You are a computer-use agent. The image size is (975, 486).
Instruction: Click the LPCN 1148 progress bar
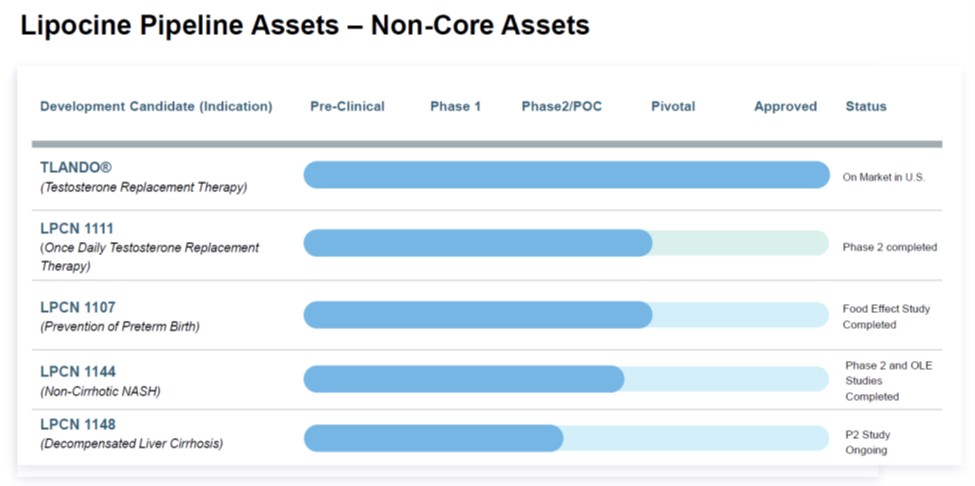coord(433,438)
